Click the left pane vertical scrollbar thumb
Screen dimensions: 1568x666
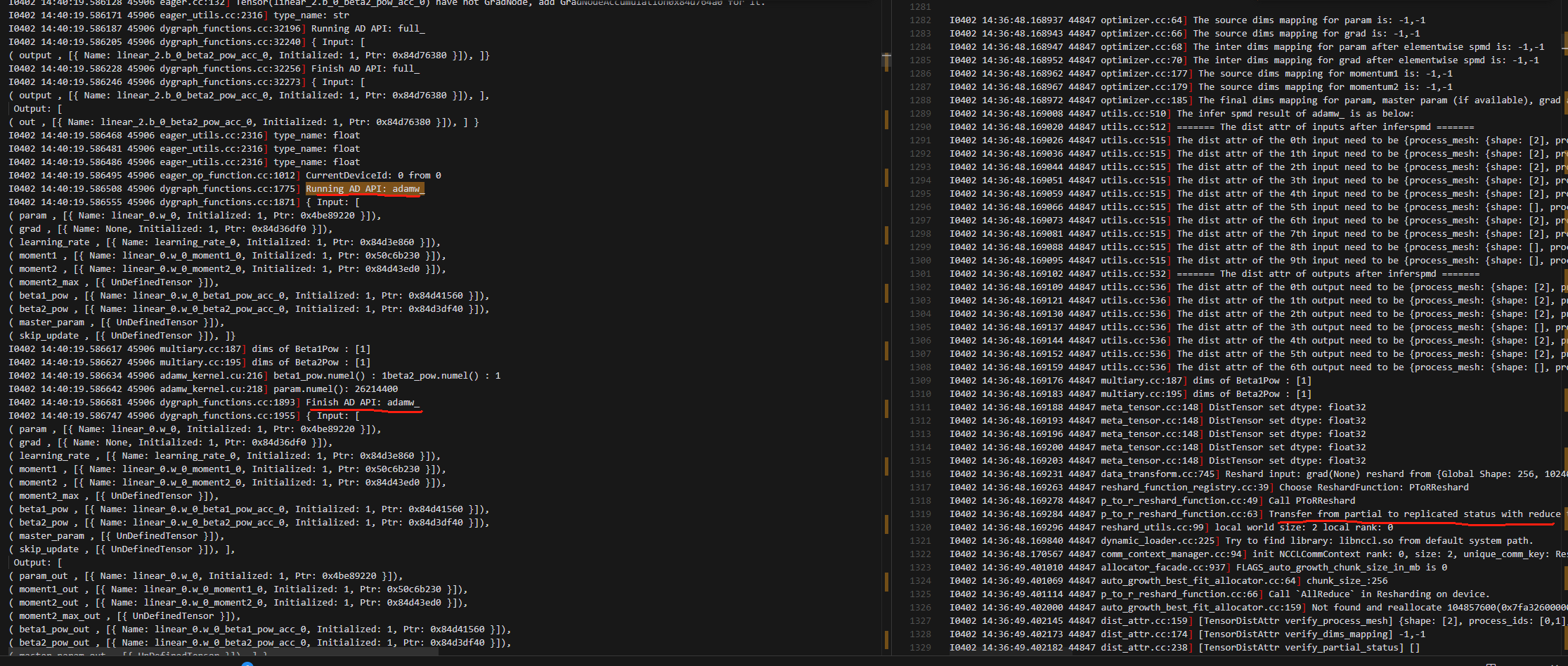tap(886, 60)
